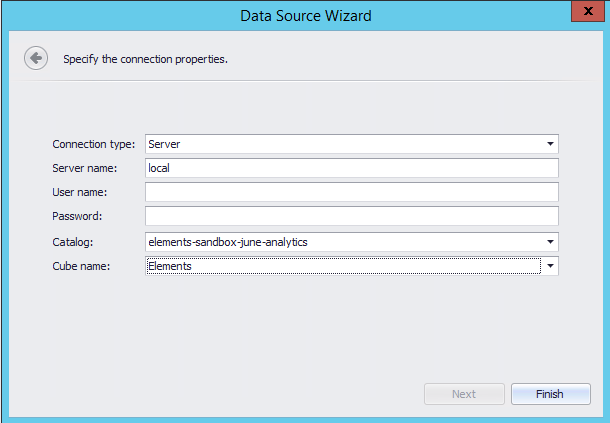This screenshot has height=423, width=610.
Task: Click the Server name field containing 'local'
Action: (x=350, y=168)
